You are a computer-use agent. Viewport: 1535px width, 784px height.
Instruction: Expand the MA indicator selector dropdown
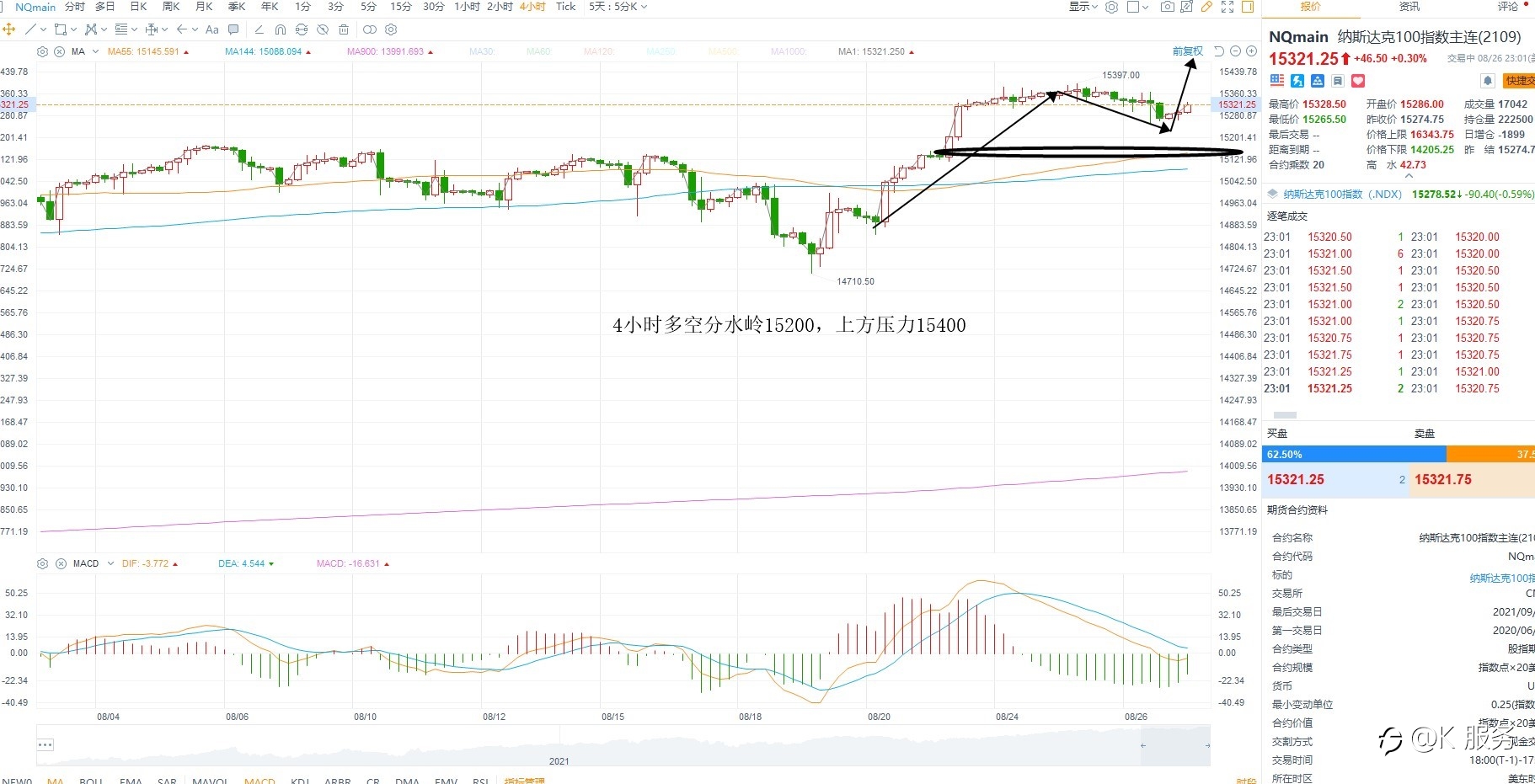tap(95, 51)
